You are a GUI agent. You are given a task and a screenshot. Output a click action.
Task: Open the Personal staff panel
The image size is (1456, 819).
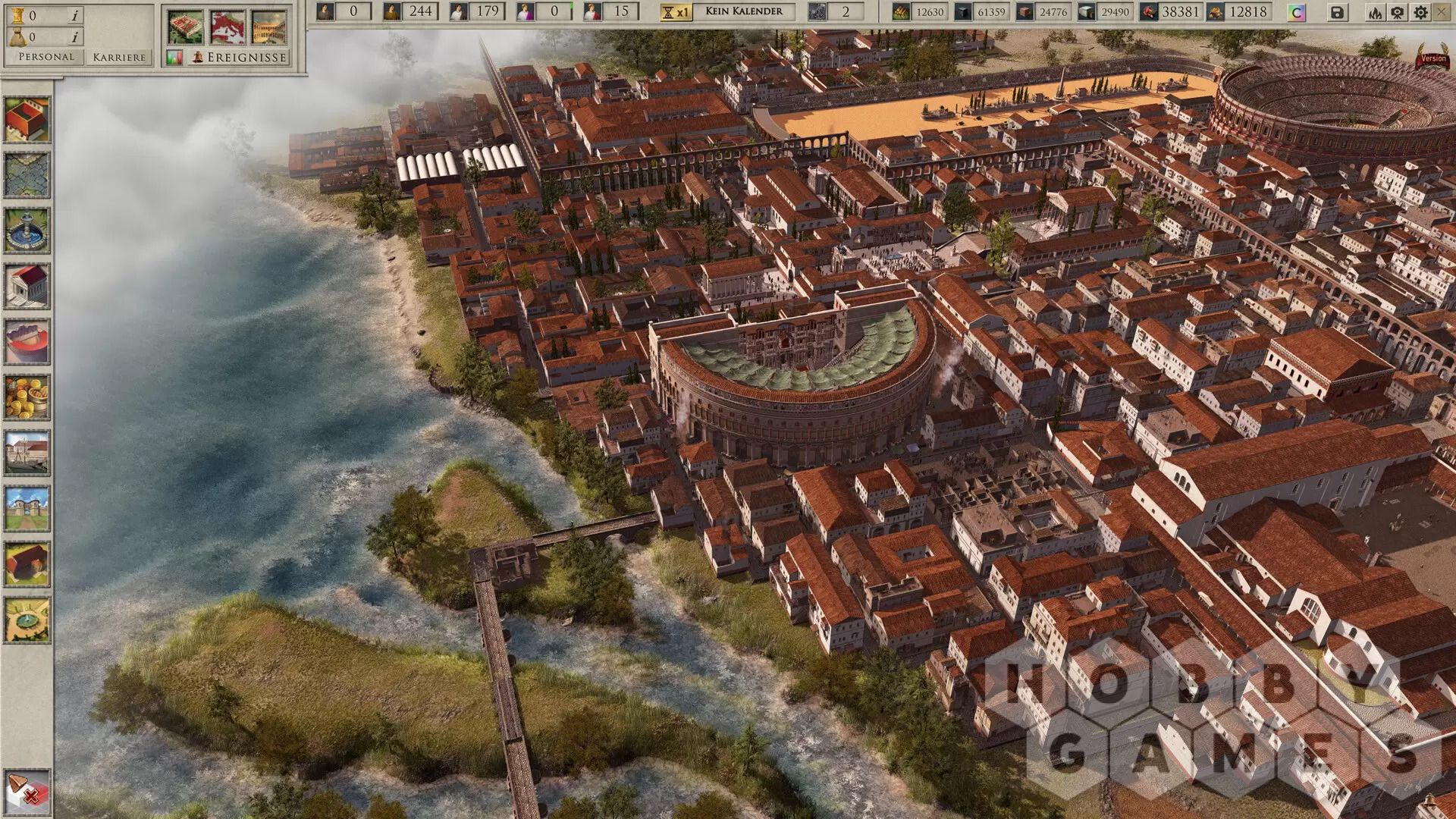click(x=46, y=57)
